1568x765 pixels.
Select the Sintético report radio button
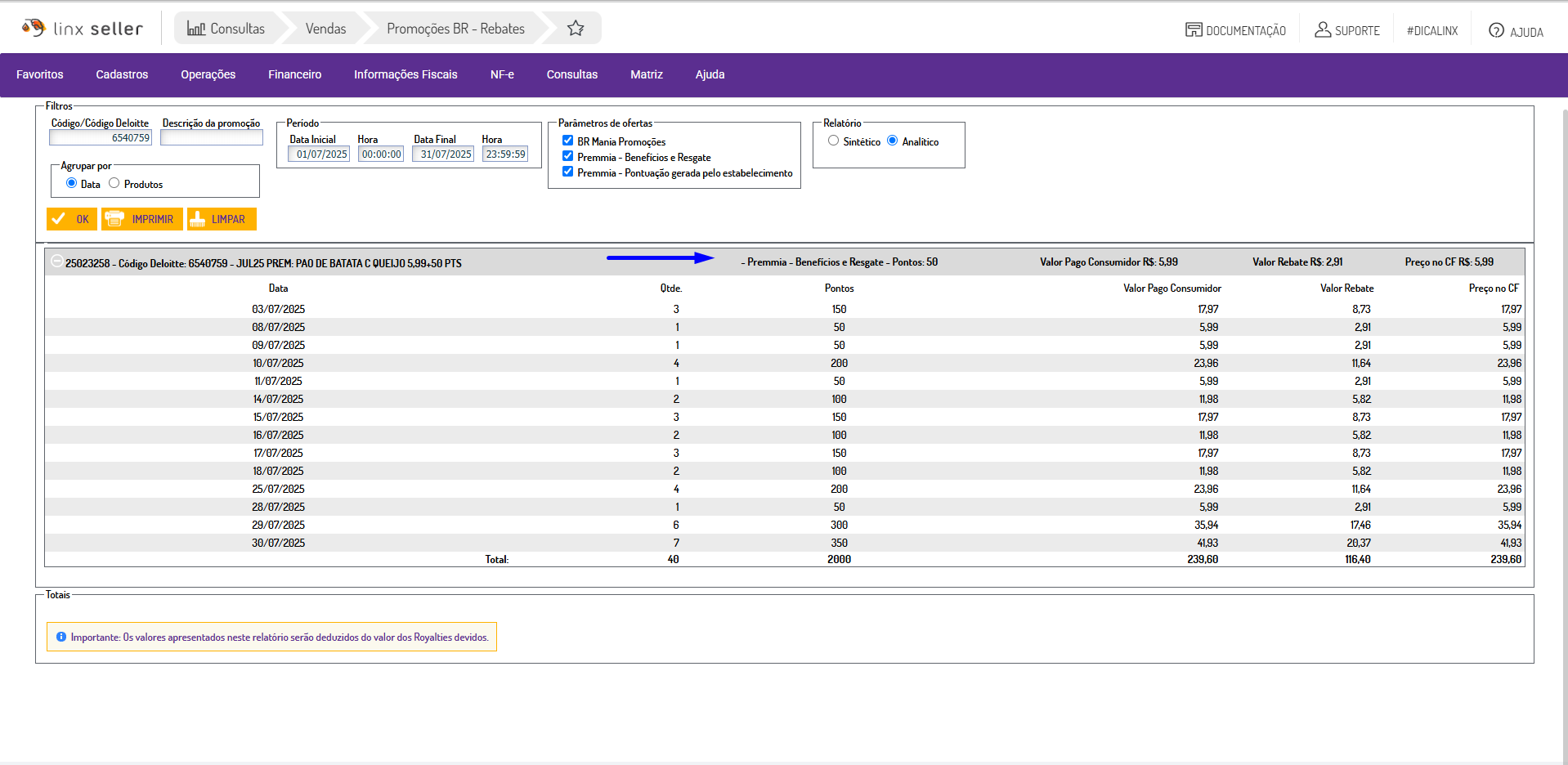tap(833, 141)
